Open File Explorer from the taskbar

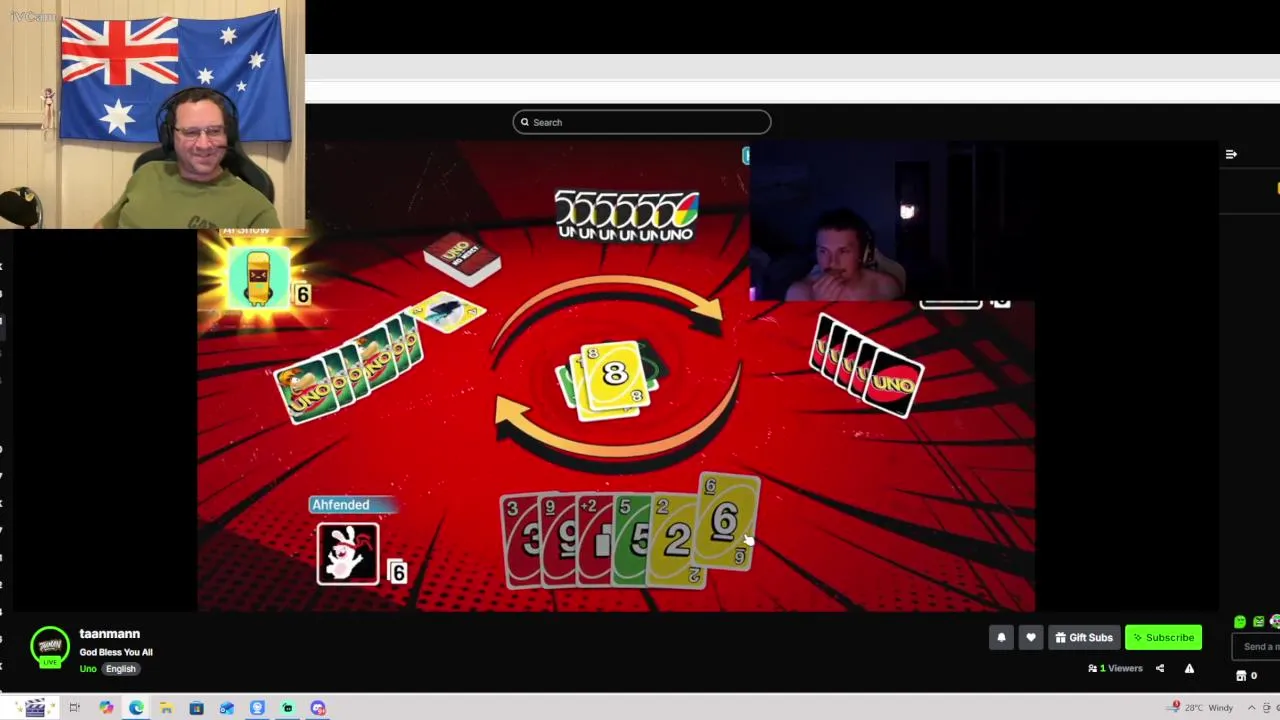(166, 708)
